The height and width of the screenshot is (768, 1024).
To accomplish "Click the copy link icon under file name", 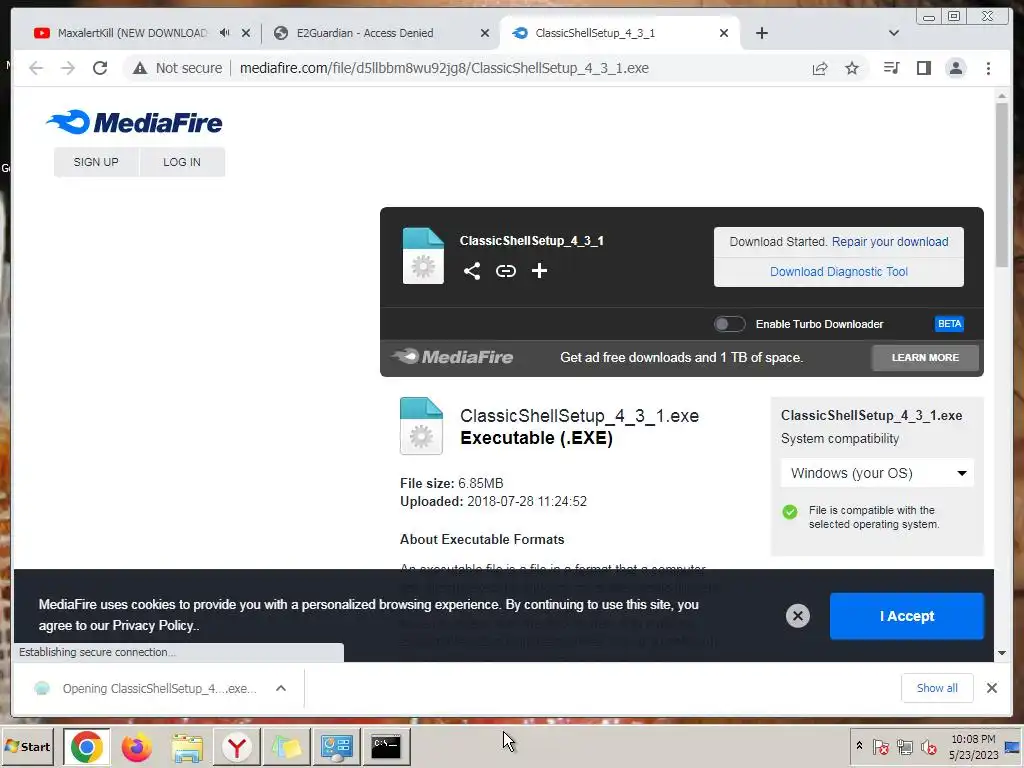I will click(505, 271).
